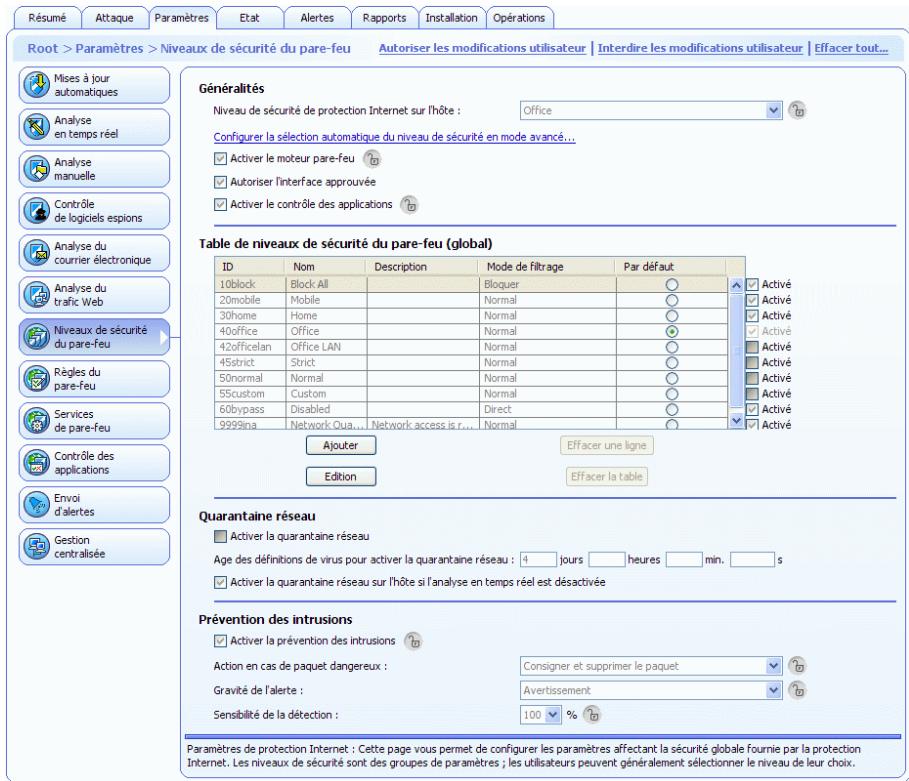Select the 40office table row ID
Image resolution: width=909 pixels, height=781 pixels.
(238, 331)
